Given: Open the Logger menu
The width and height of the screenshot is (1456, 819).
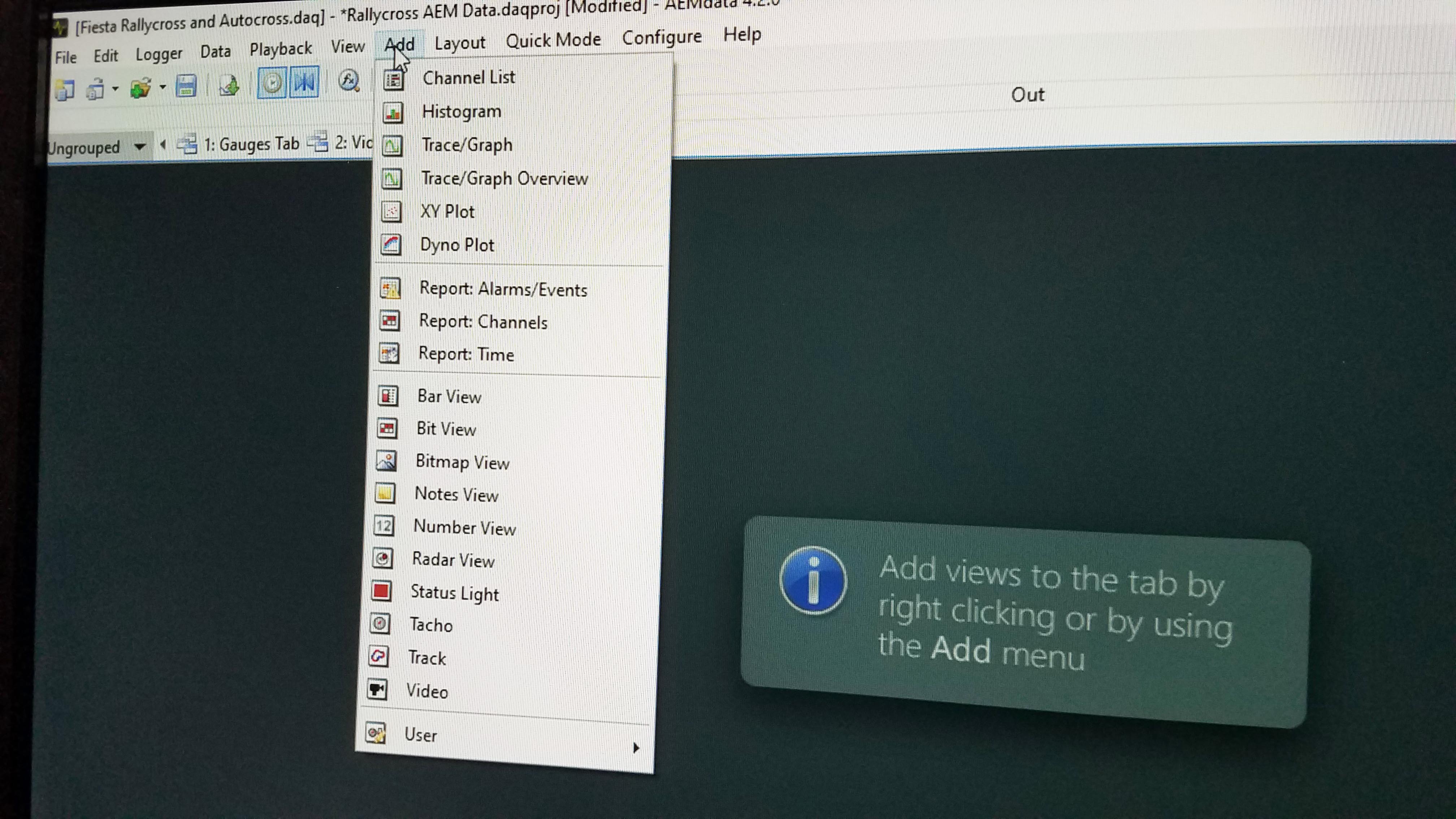Looking at the screenshot, I should pos(159,54).
